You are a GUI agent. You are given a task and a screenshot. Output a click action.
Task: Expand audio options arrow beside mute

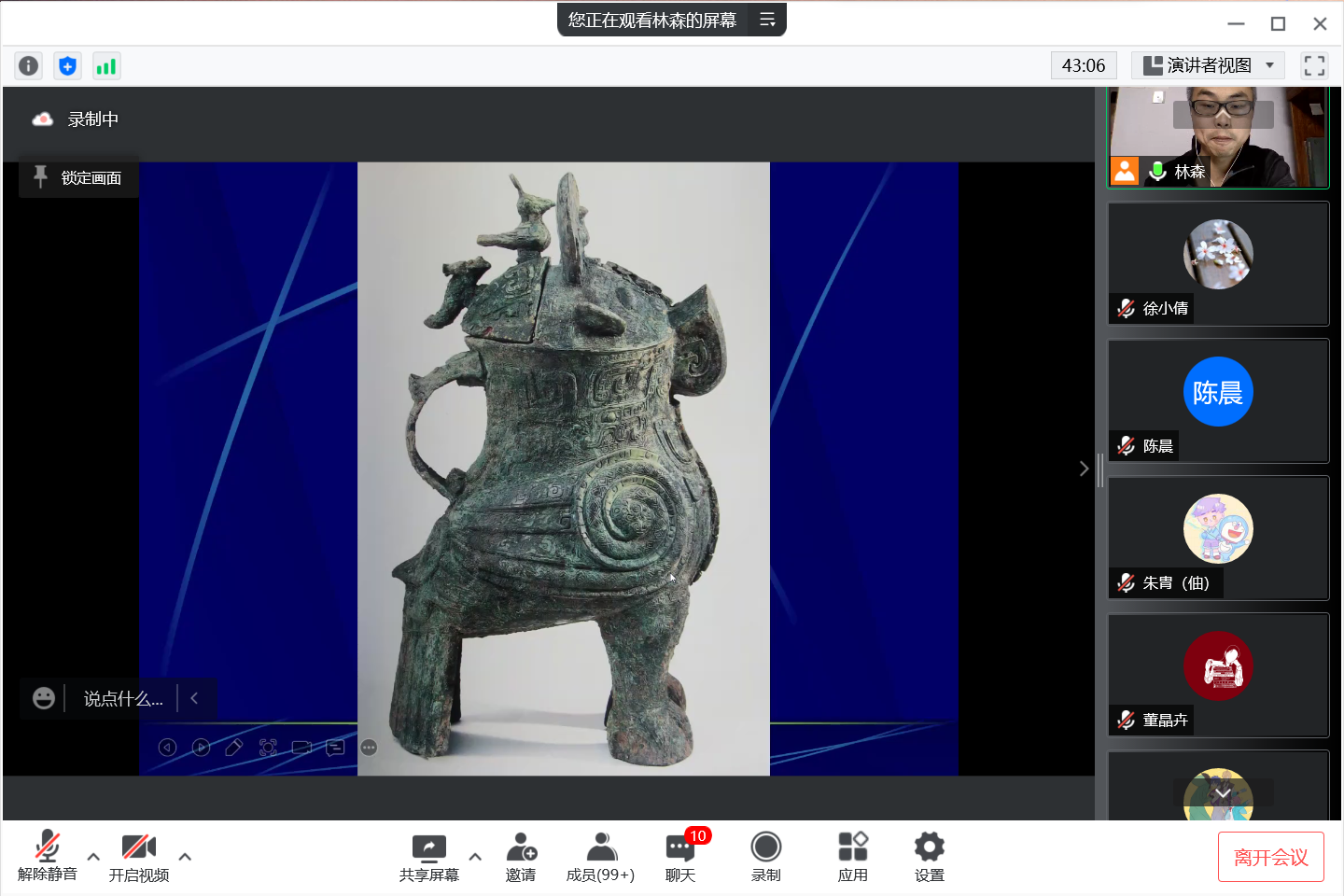point(93,857)
